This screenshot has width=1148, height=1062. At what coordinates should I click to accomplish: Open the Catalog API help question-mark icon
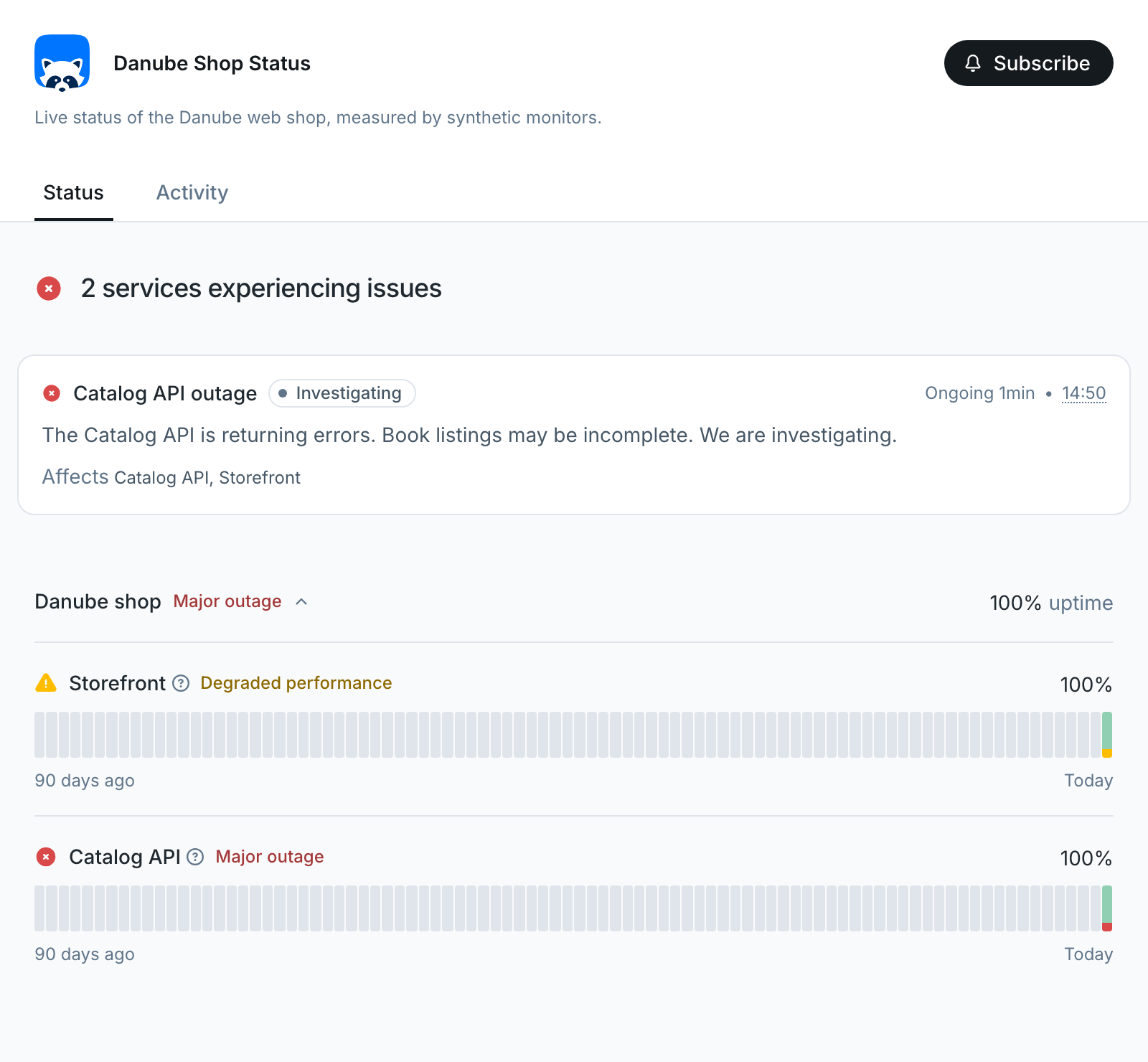(x=195, y=857)
